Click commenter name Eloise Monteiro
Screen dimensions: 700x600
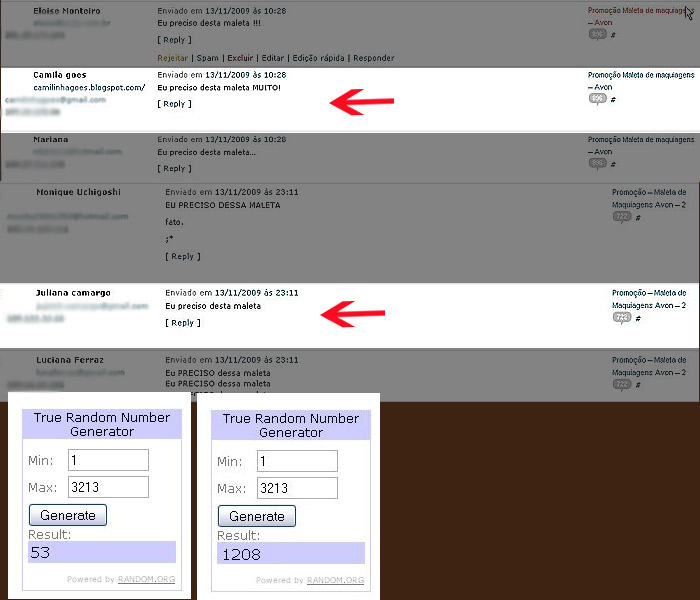67,11
